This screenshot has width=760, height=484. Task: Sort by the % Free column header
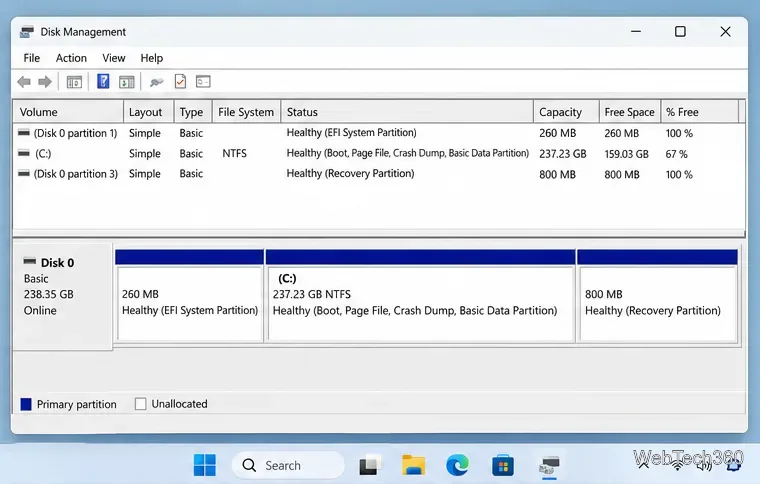click(x=699, y=112)
